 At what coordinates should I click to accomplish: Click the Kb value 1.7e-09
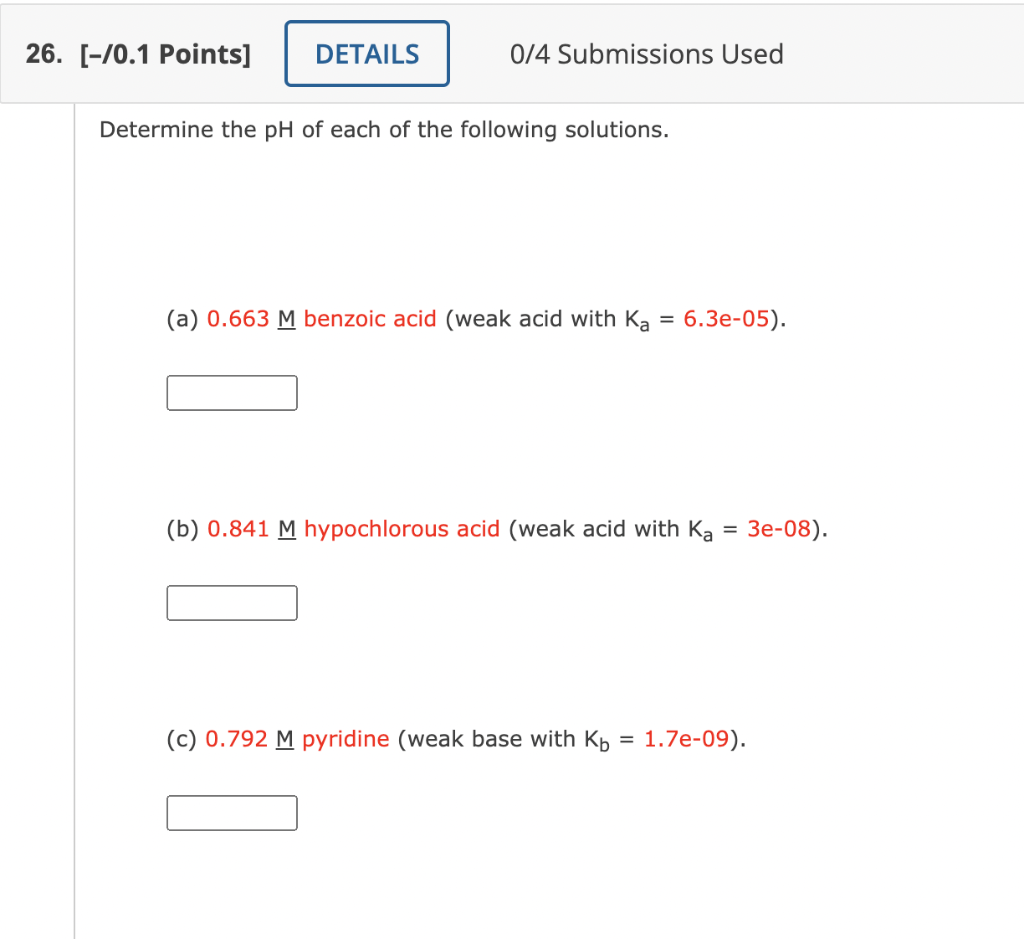point(686,738)
